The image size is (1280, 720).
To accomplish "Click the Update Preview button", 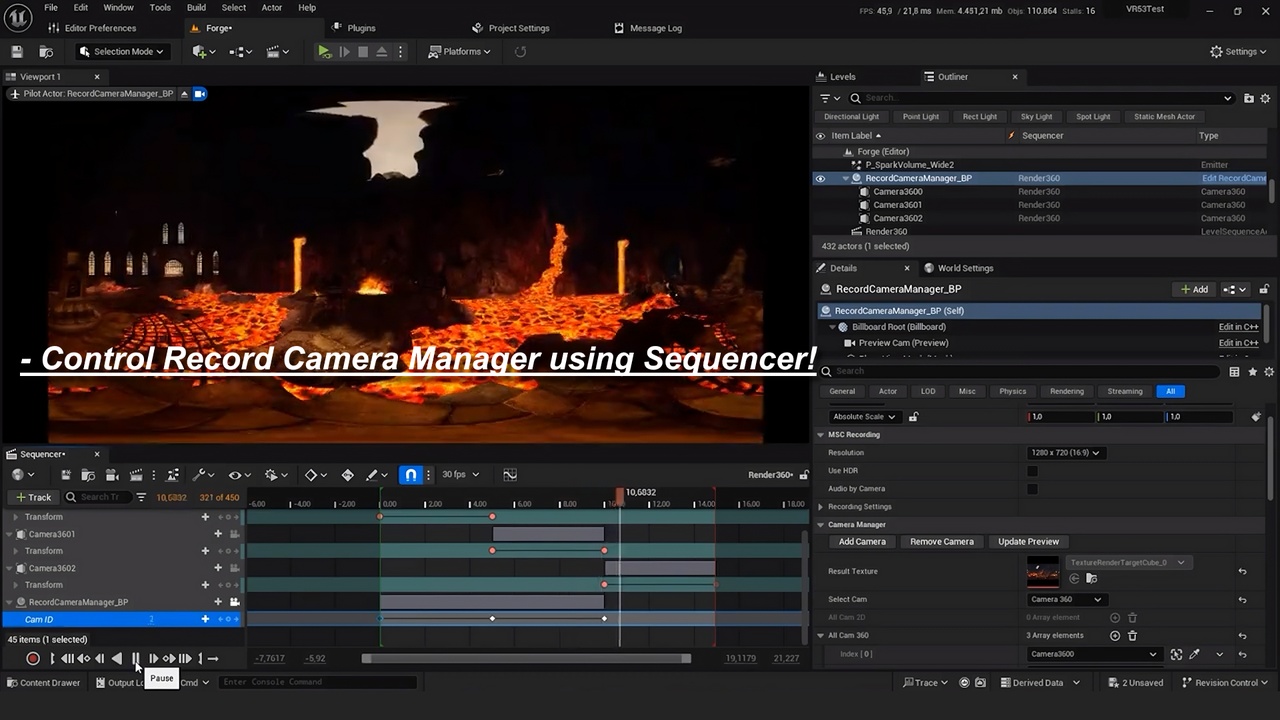I will (x=1028, y=542).
